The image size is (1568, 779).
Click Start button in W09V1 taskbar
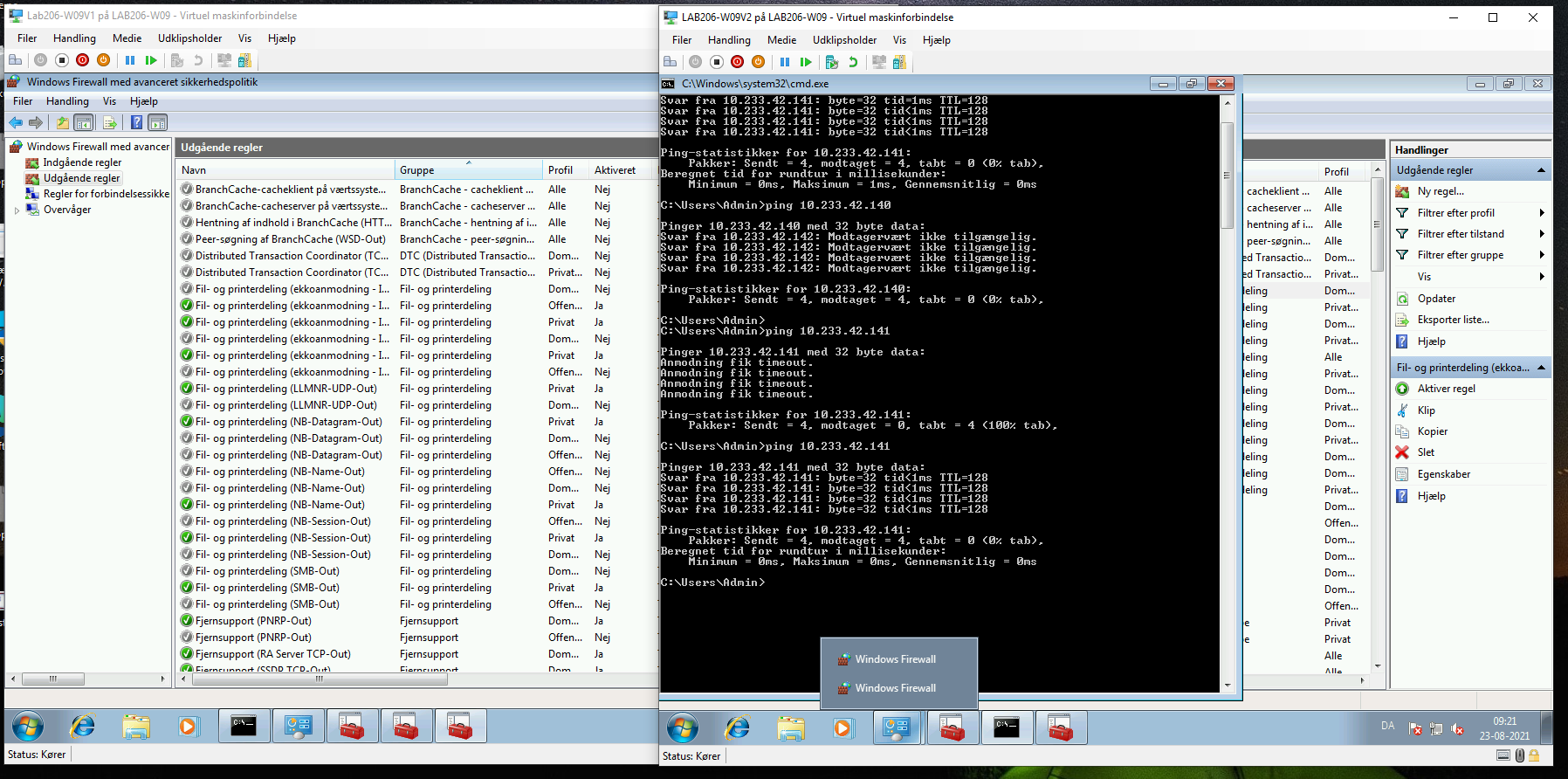pyautogui.click(x=29, y=726)
